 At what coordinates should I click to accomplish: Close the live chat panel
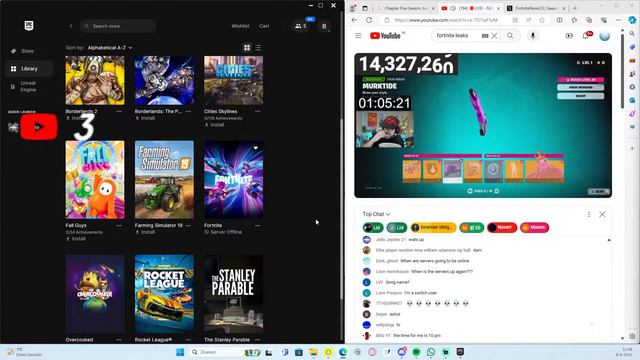pyautogui.click(x=602, y=214)
